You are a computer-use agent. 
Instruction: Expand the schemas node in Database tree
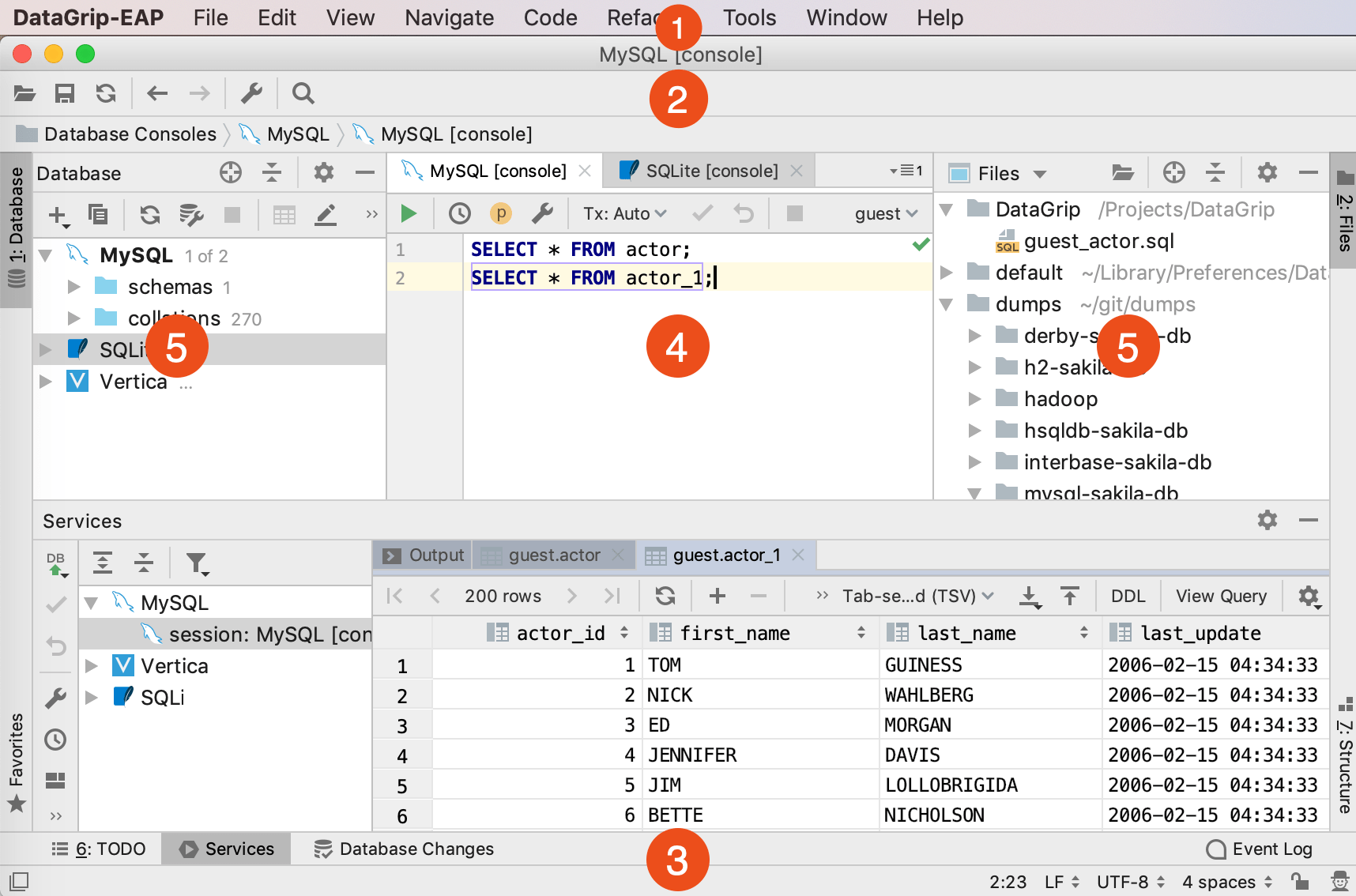pyautogui.click(x=74, y=287)
